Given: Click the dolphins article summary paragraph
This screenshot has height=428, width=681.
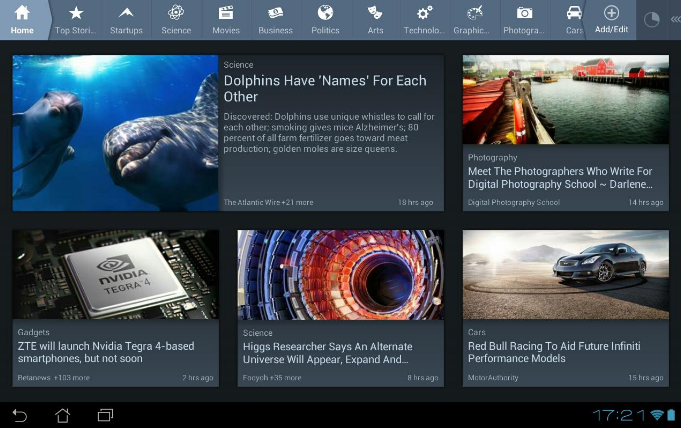Looking at the screenshot, I should 329,133.
